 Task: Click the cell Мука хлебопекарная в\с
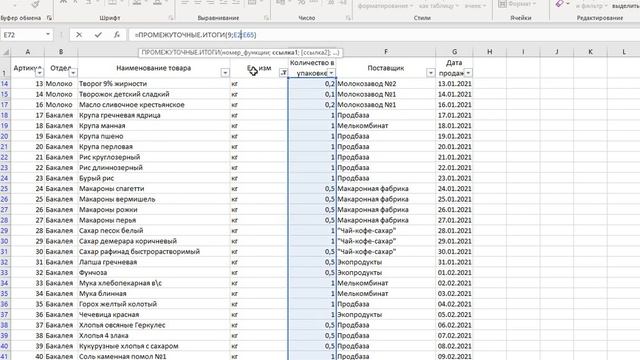[153, 283]
